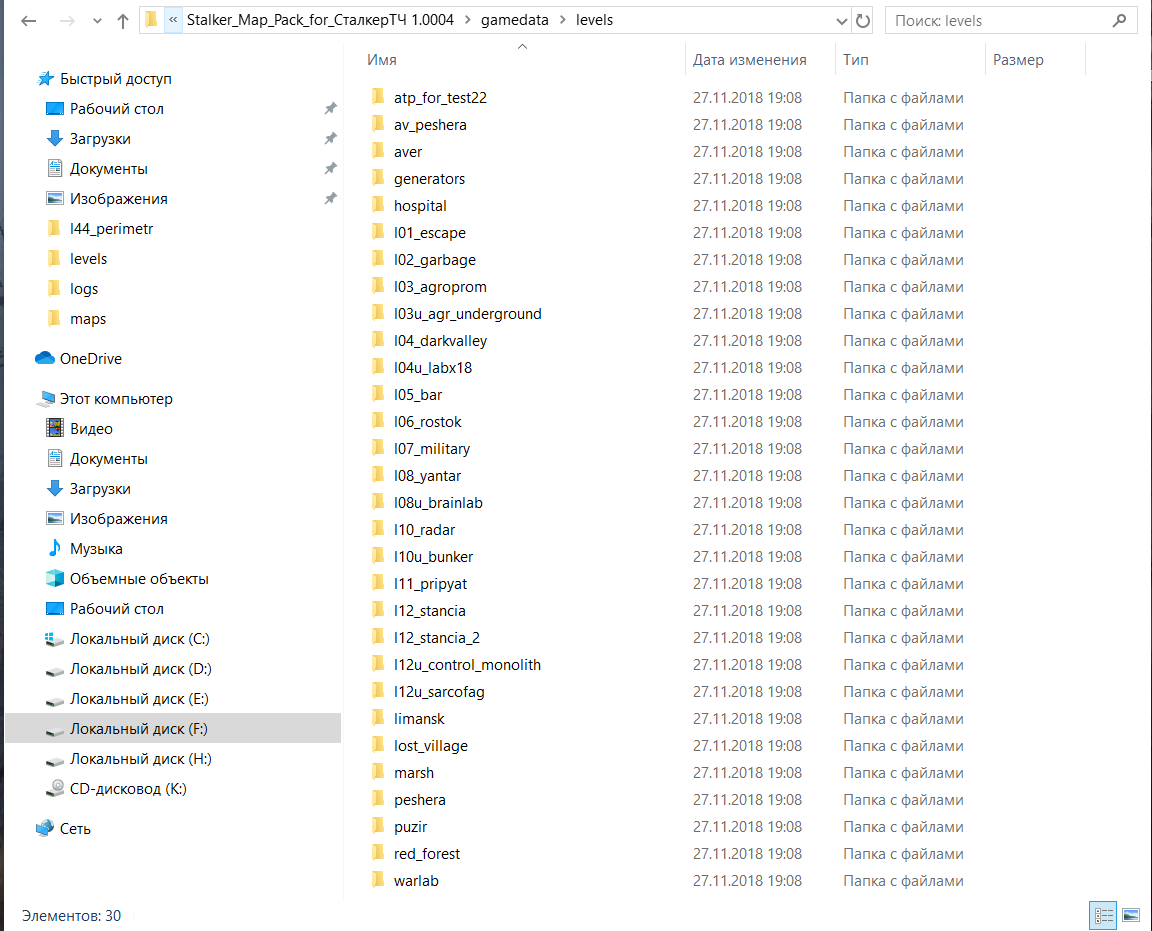1152x931 pixels.
Task: Select the generators folder
Action: point(429,179)
